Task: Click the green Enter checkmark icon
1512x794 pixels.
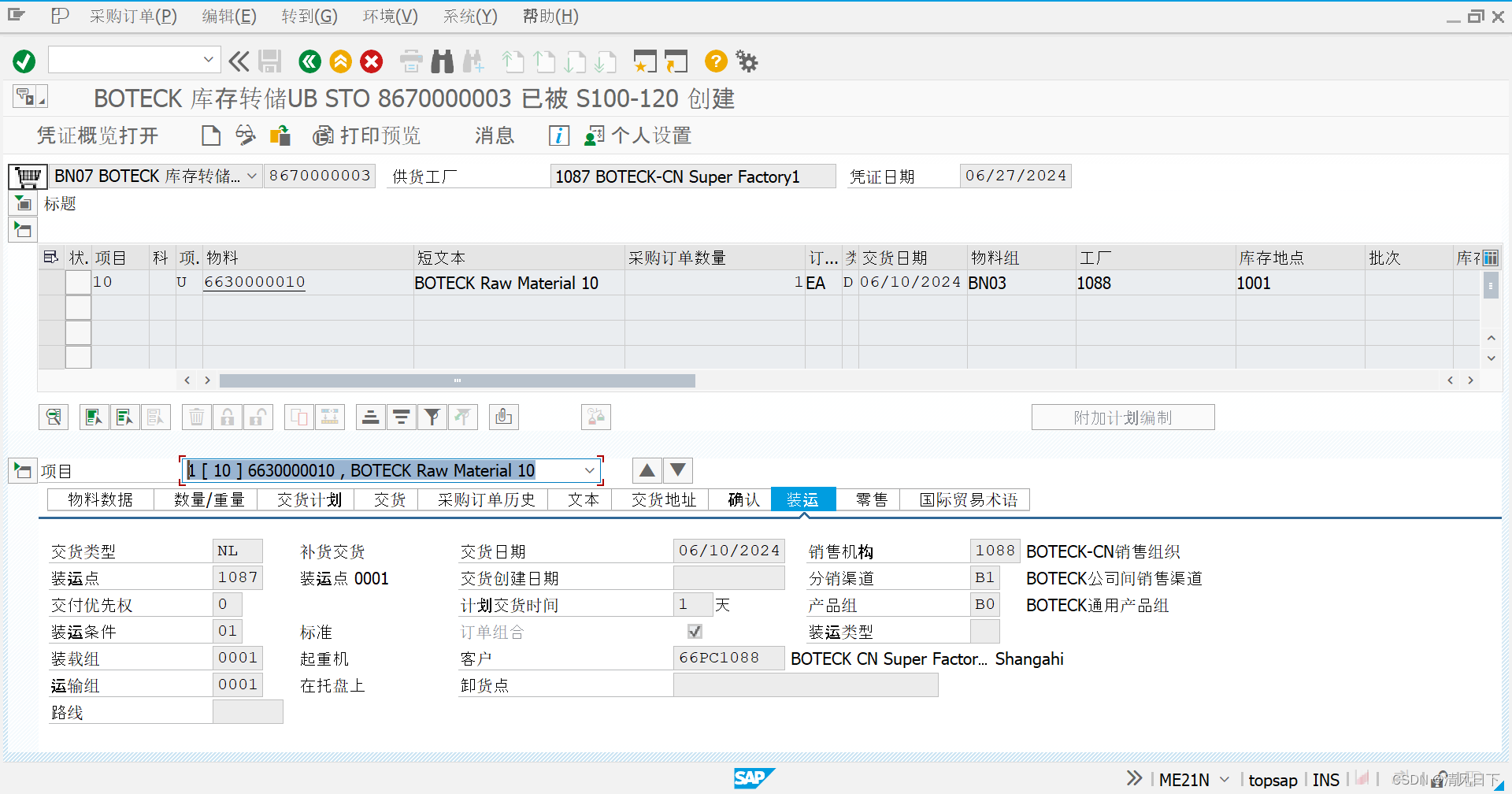Action: coord(24,61)
